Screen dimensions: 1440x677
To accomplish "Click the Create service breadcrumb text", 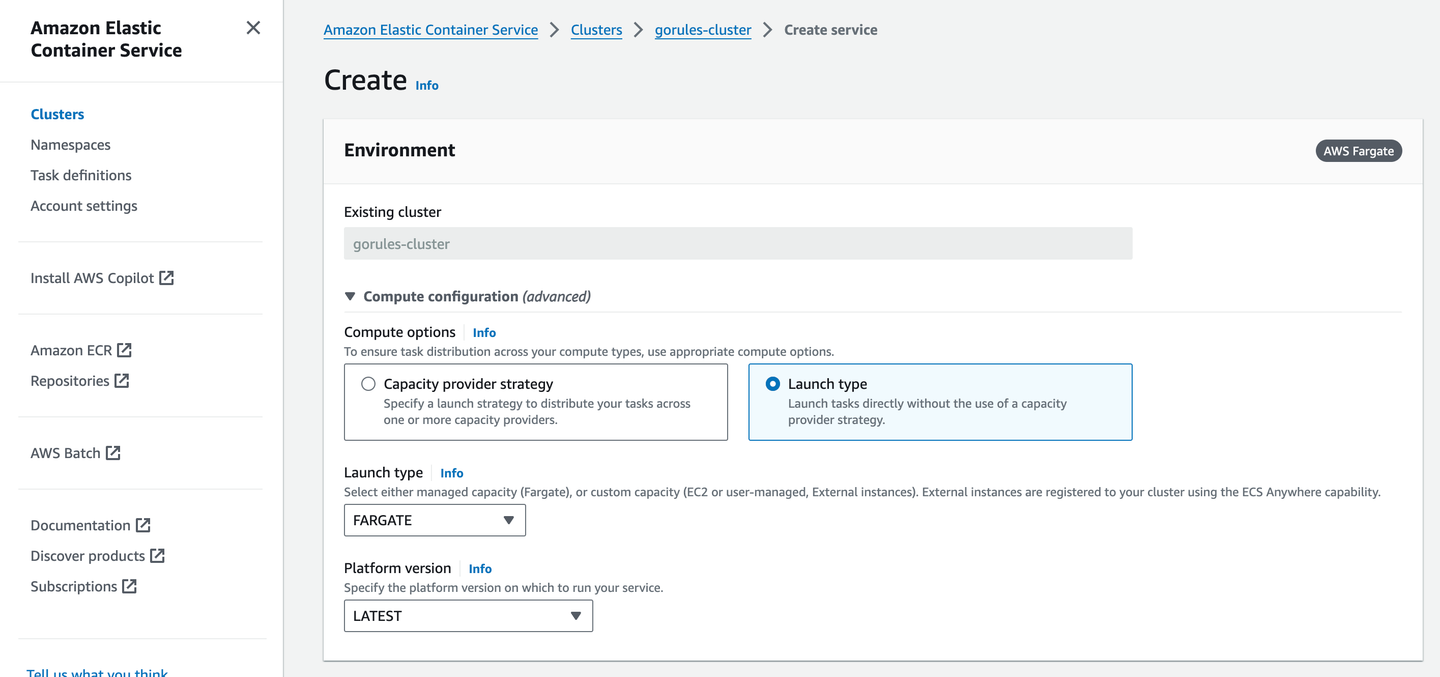I will [831, 30].
